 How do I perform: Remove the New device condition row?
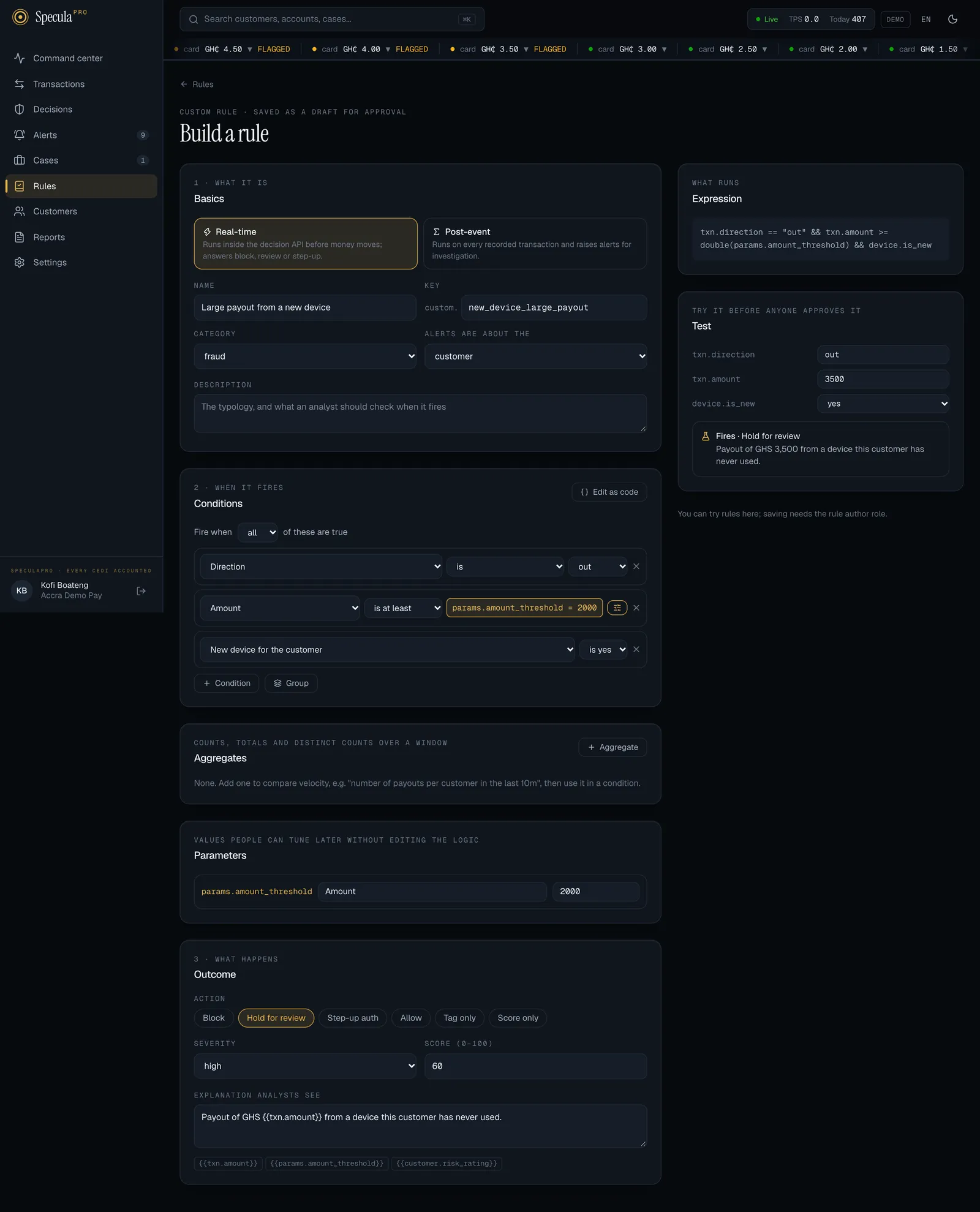tap(636, 649)
